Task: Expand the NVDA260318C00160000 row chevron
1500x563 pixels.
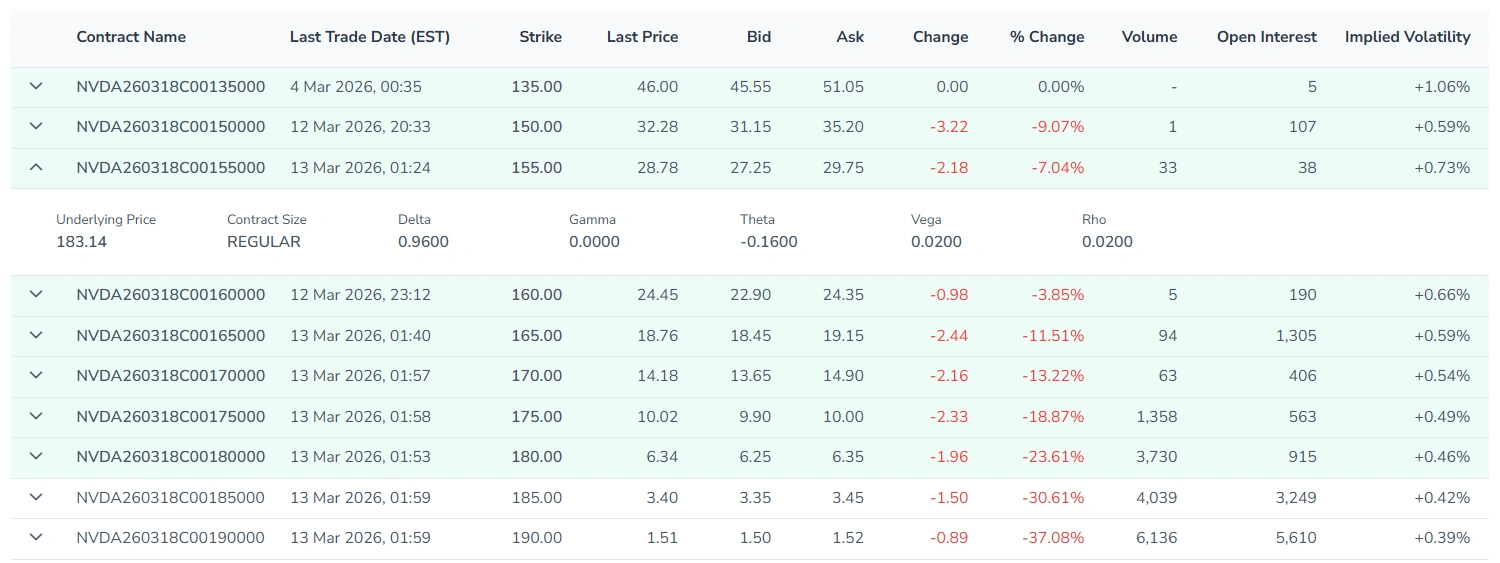Action: point(36,295)
